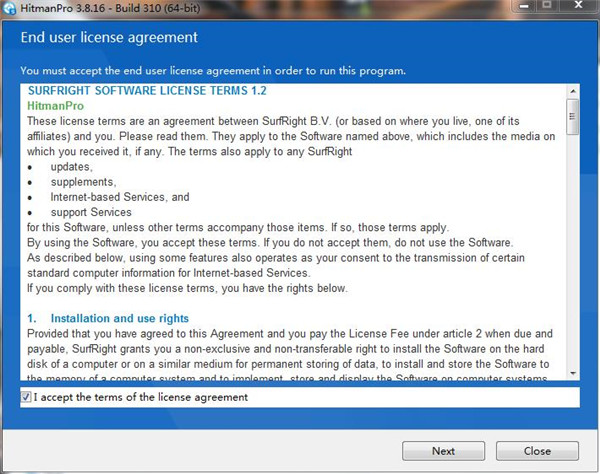Click the 'End user license agreement' title

click(109, 37)
